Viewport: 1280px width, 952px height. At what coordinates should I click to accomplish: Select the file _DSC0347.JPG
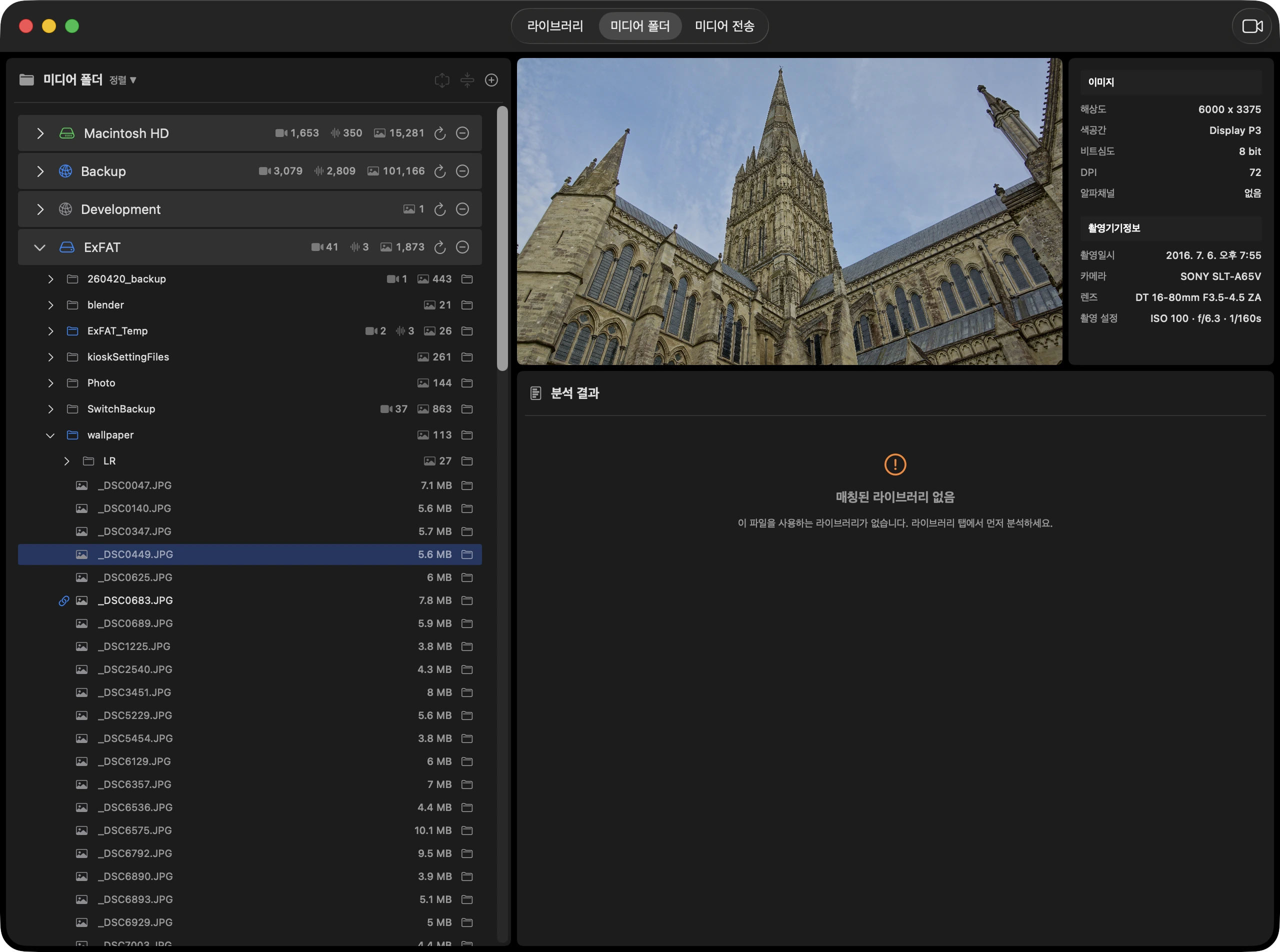(249, 531)
